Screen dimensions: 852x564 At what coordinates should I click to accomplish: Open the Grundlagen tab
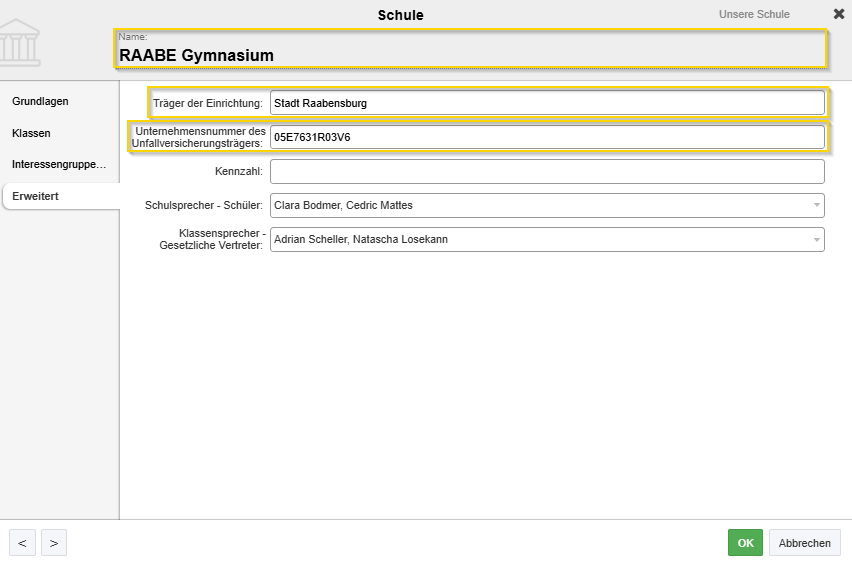click(x=40, y=101)
